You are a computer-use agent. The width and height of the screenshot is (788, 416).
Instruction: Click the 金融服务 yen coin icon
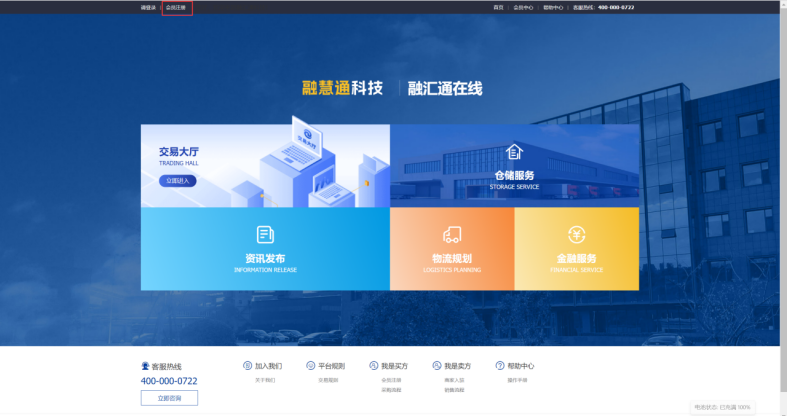[576, 235]
